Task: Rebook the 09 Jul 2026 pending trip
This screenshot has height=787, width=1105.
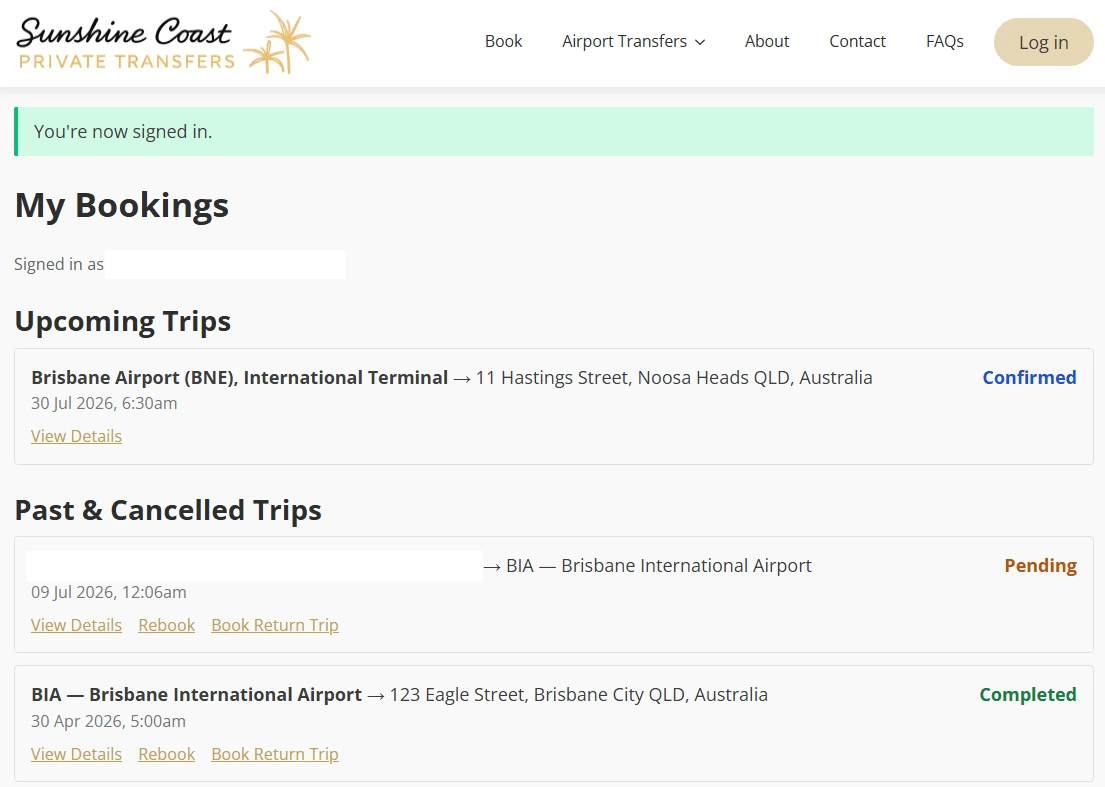Action: click(x=166, y=625)
